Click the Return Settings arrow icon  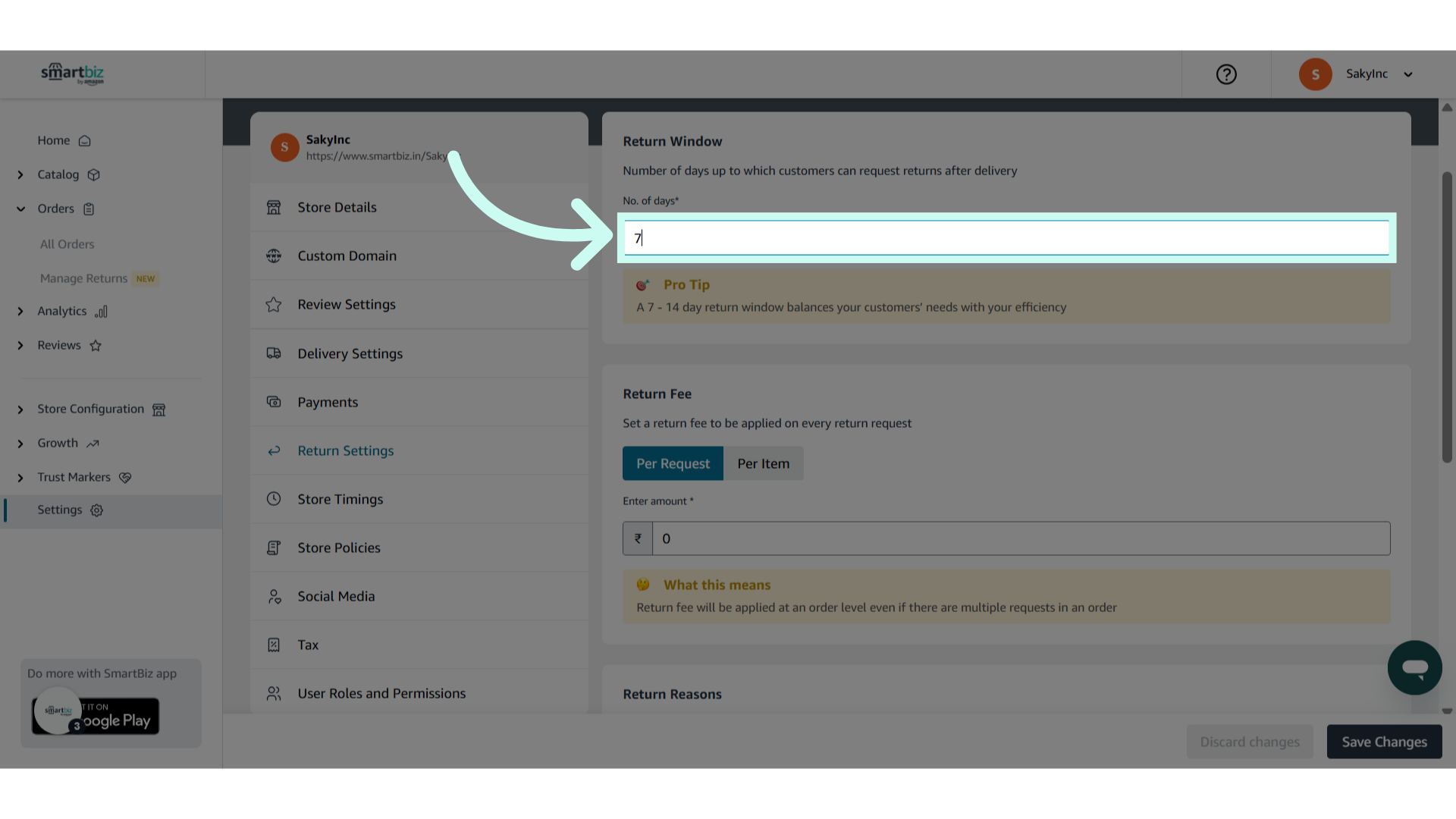point(274,450)
